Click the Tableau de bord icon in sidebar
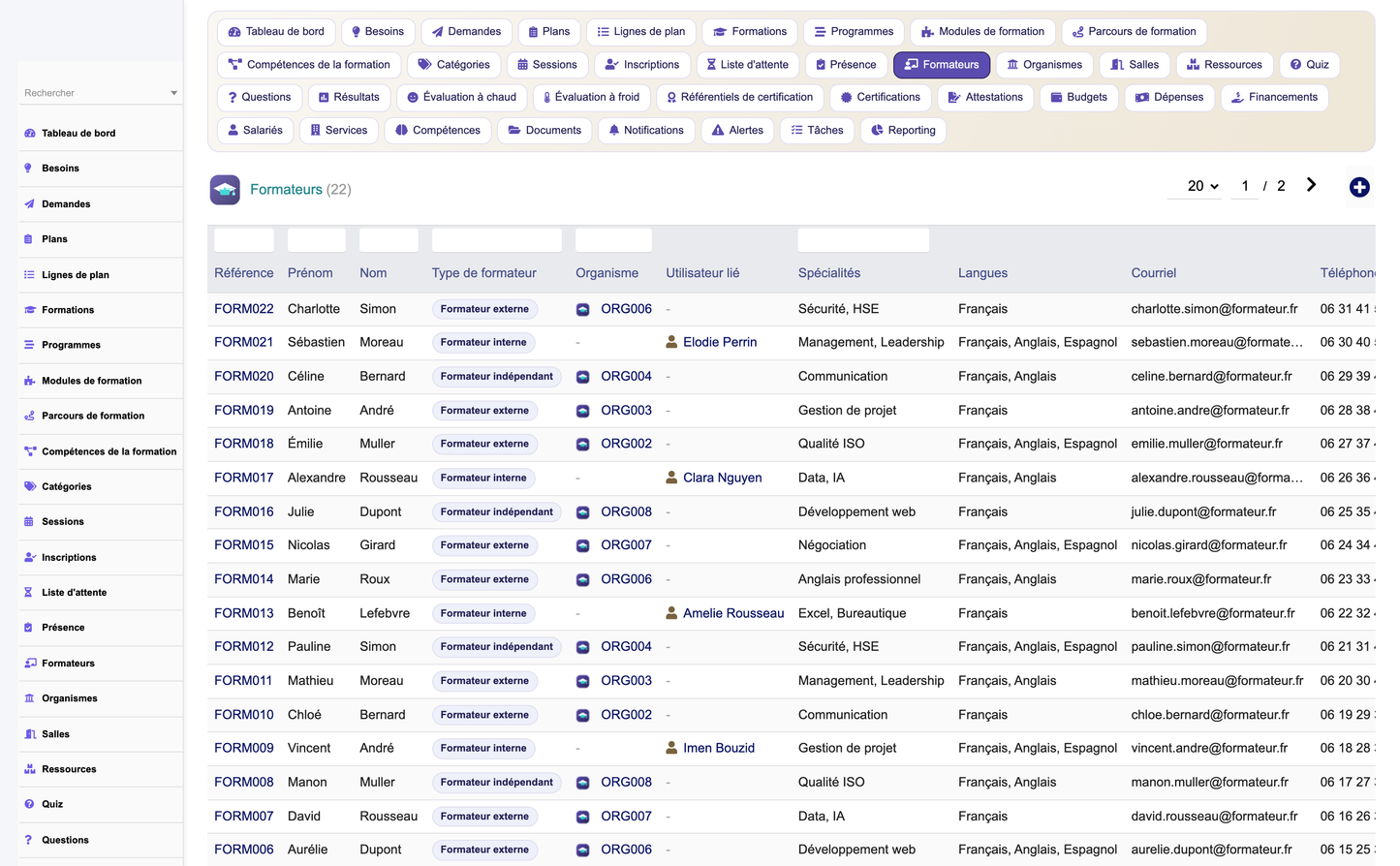 click(29, 134)
